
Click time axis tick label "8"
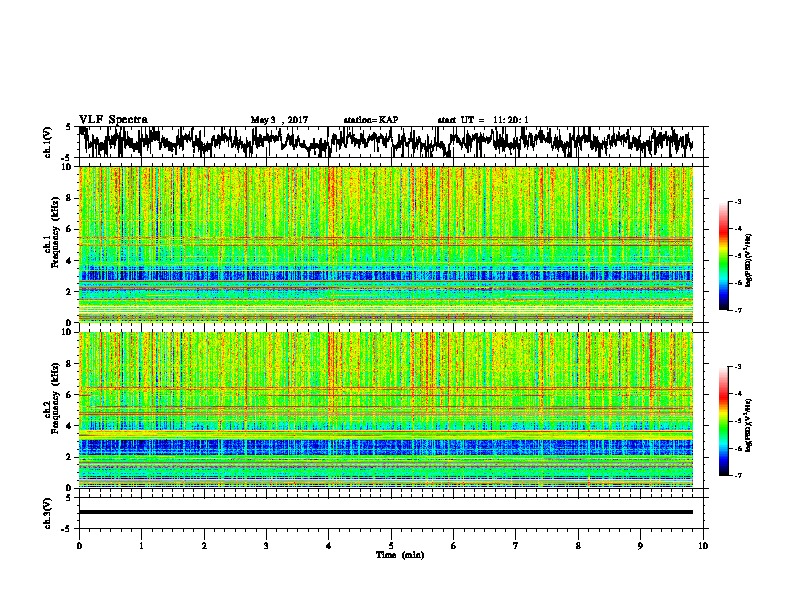tap(578, 546)
